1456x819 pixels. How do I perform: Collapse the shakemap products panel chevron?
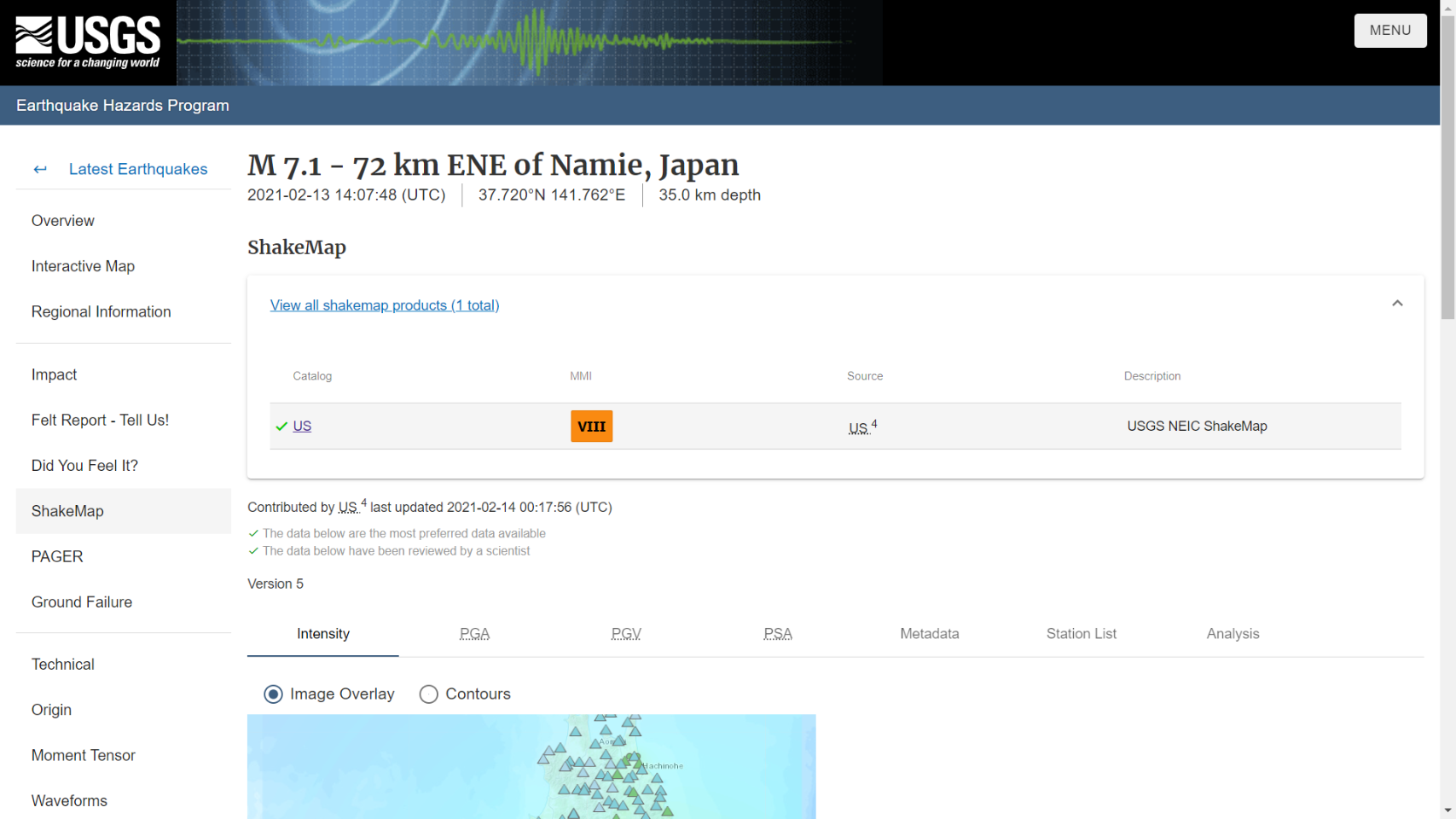(1396, 304)
